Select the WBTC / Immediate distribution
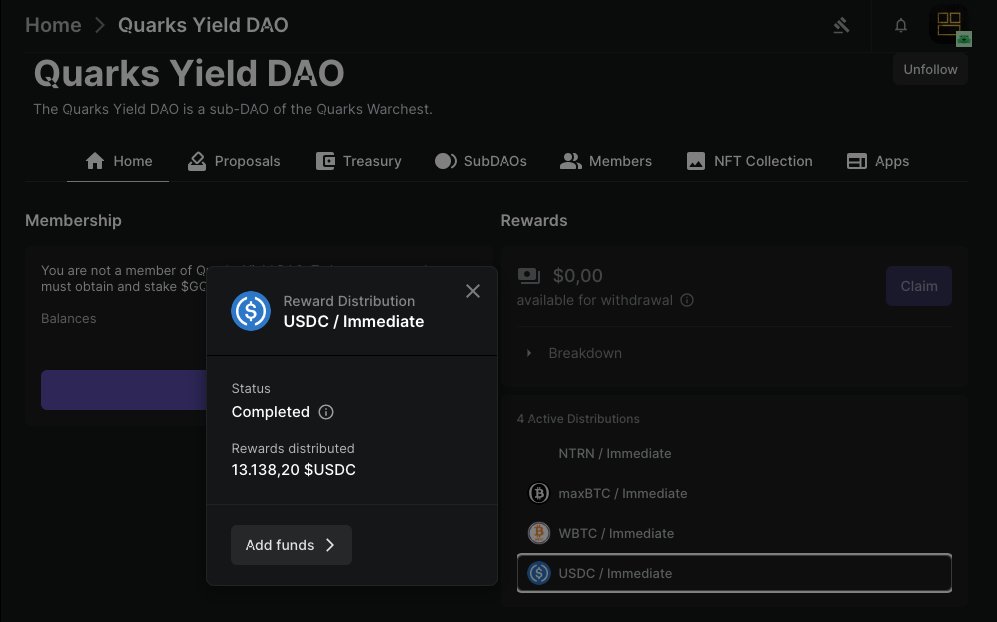997x622 pixels. 734,534
